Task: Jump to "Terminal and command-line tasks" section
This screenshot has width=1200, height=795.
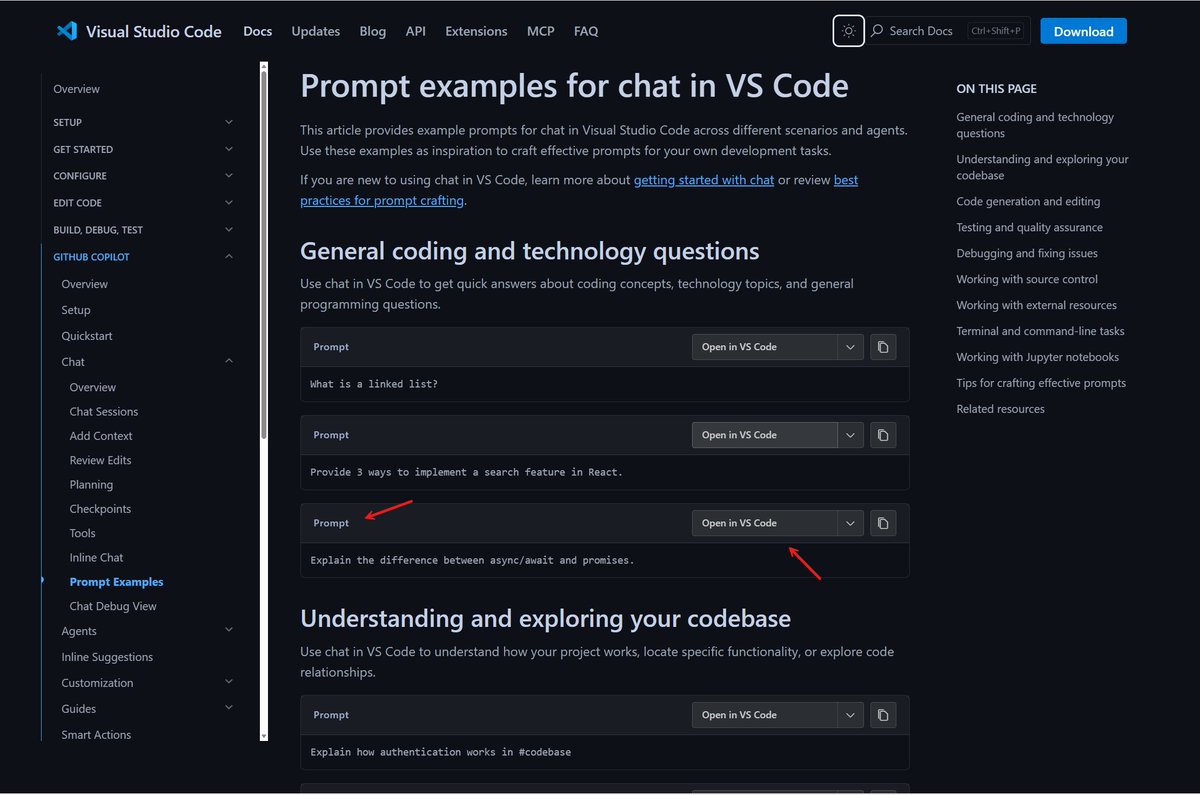Action: 1040,331
